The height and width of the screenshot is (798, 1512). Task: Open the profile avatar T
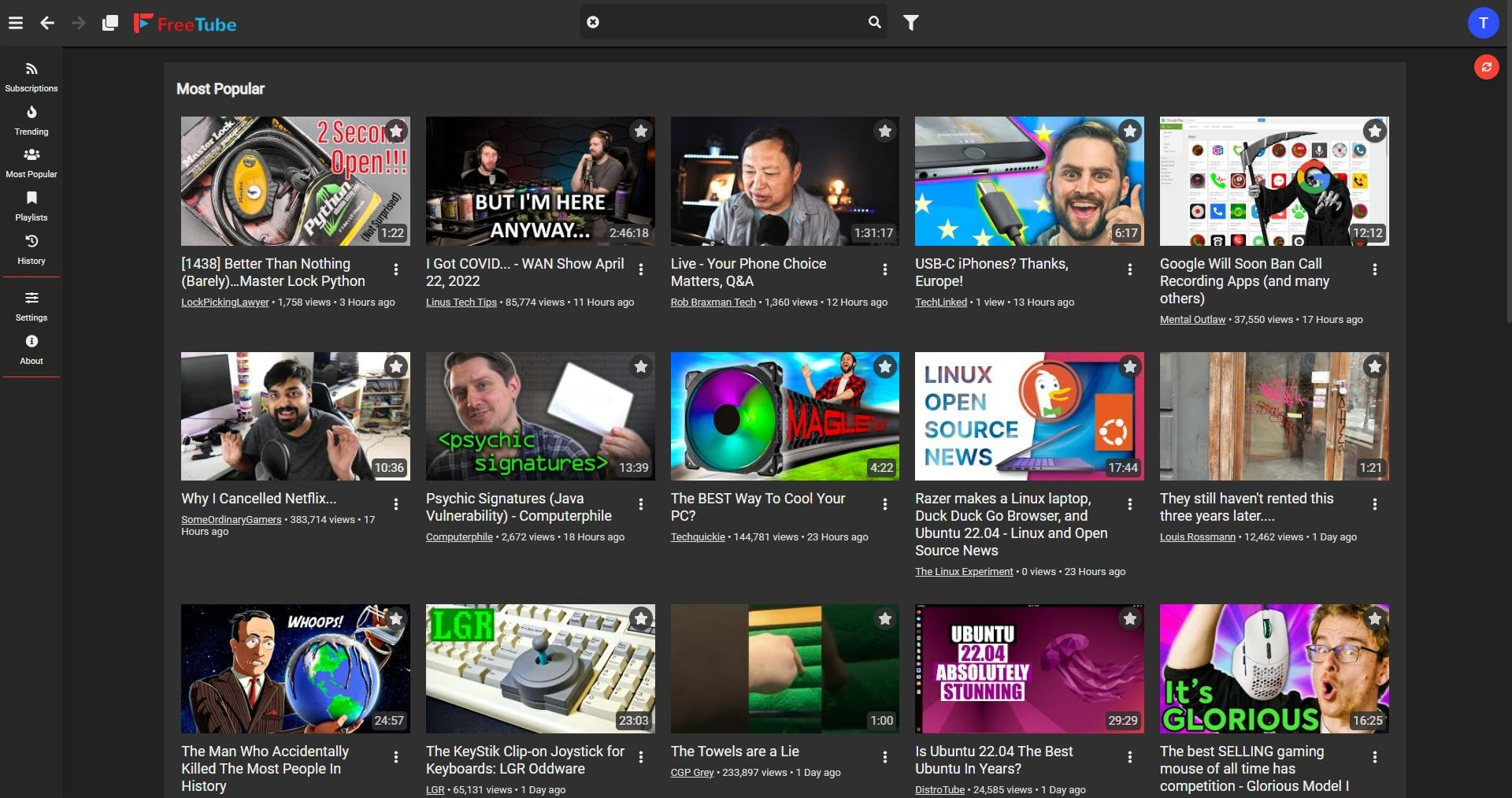(1483, 23)
